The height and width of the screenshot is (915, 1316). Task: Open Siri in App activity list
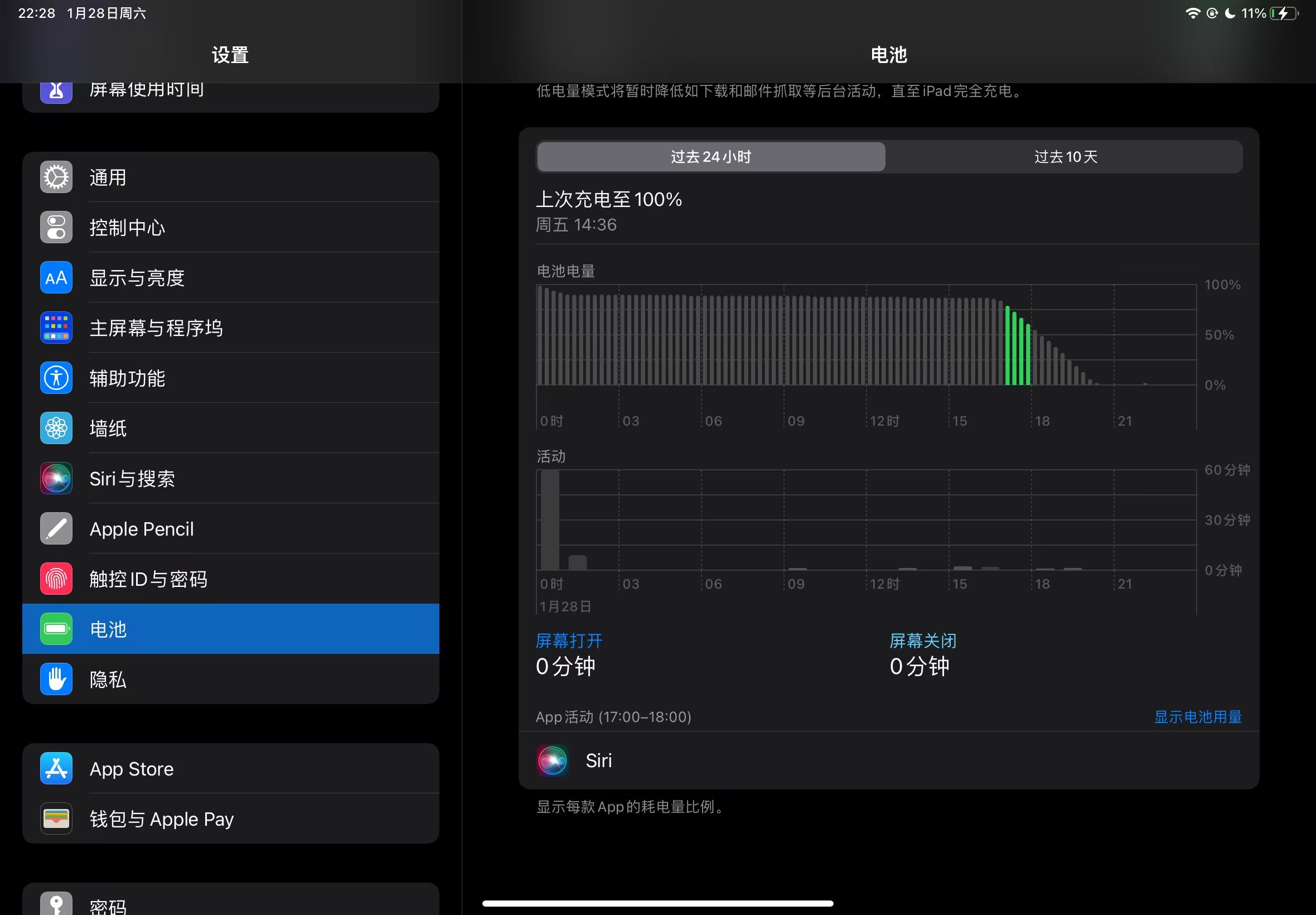598,761
